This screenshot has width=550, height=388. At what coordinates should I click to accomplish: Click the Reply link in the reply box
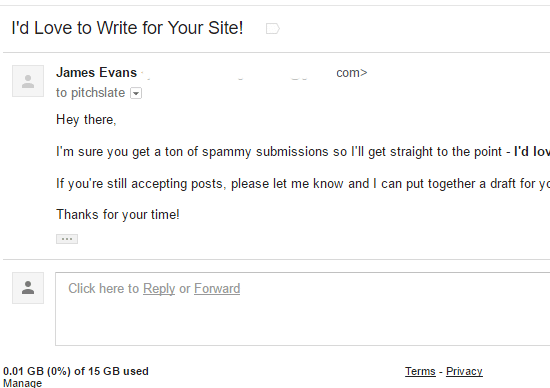(x=159, y=289)
